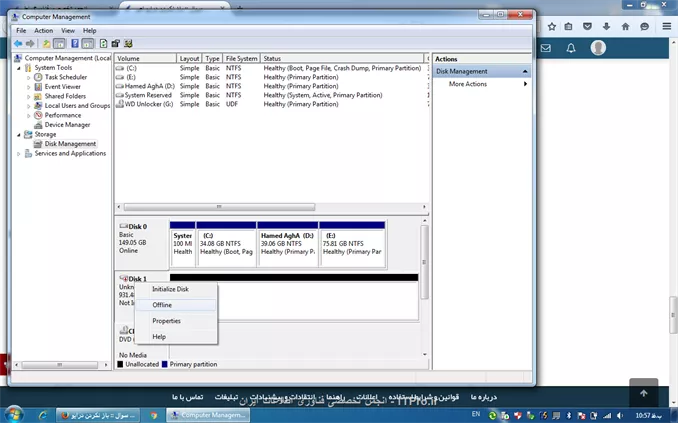
Task: Click the (E:) 75.81 GB partition block
Action: (352, 244)
